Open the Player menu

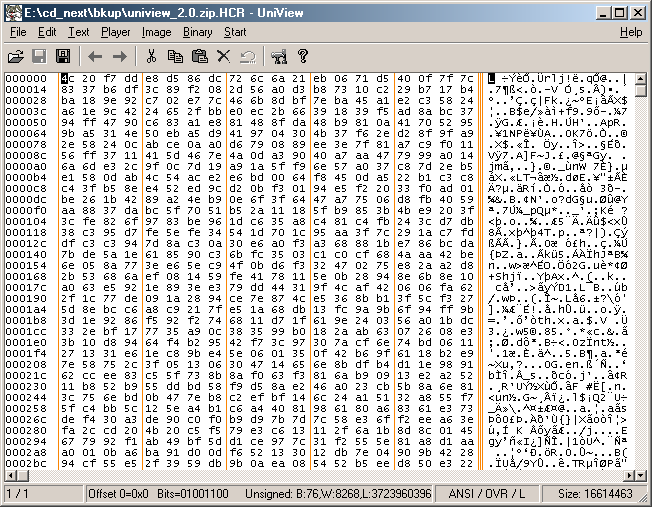coord(116,32)
